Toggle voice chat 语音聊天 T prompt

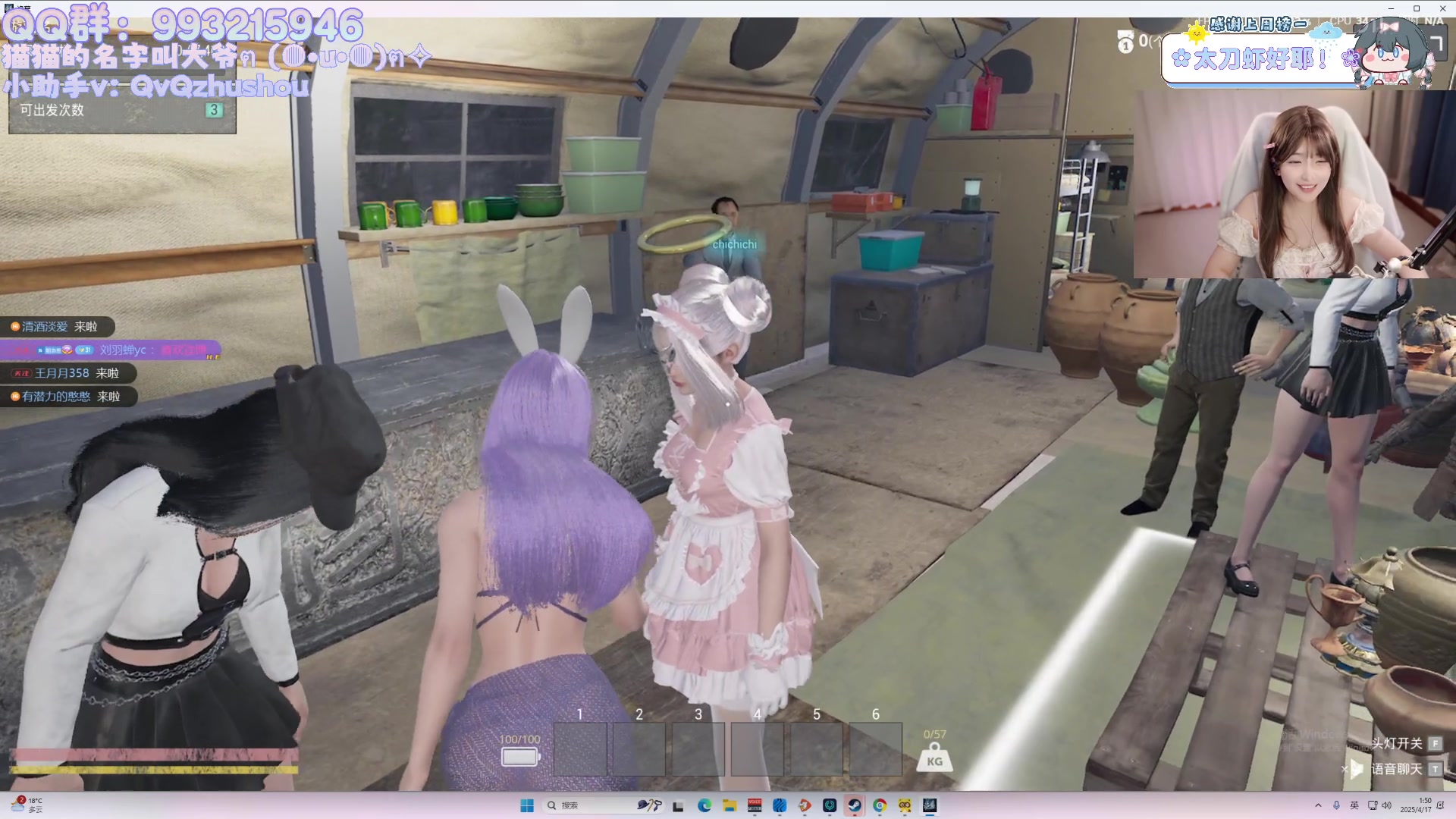point(1406,769)
